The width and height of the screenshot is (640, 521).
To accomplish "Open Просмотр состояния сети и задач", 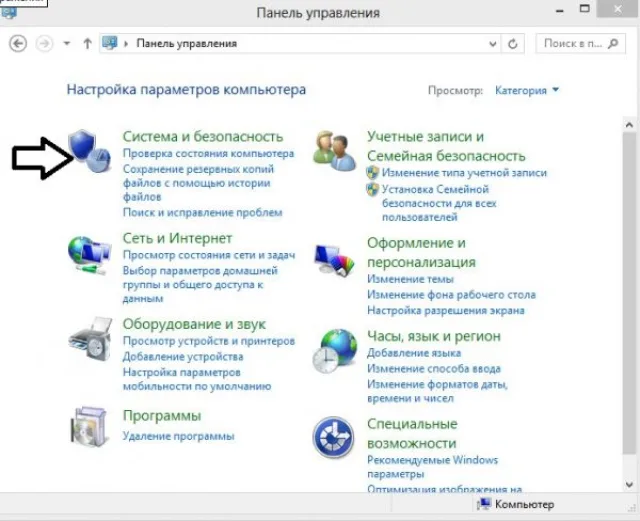I will point(209,255).
